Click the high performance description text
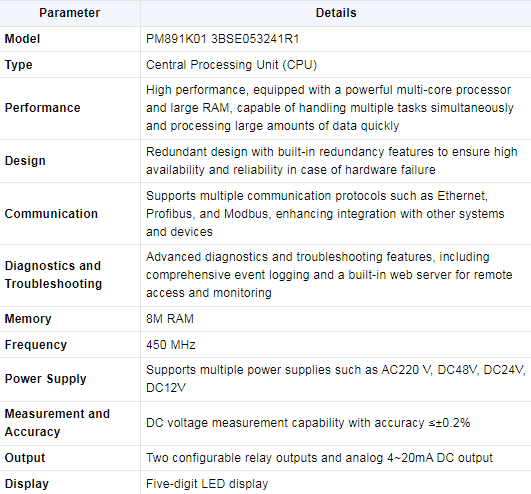The image size is (531, 494). point(330,108)
